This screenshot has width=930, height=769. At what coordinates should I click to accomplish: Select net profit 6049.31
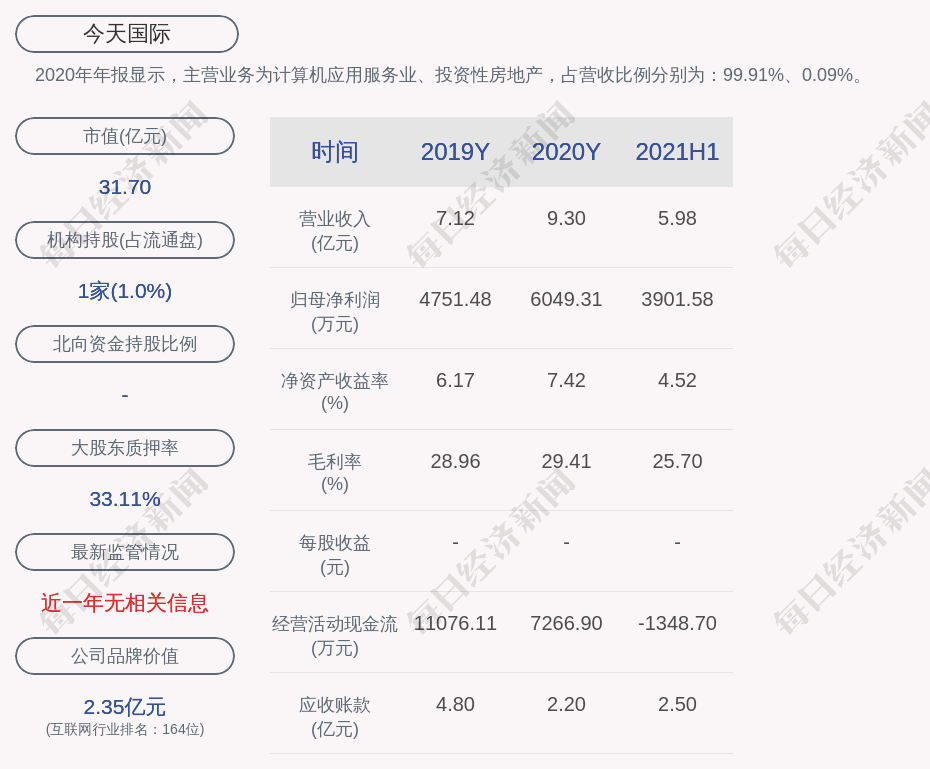566,299
